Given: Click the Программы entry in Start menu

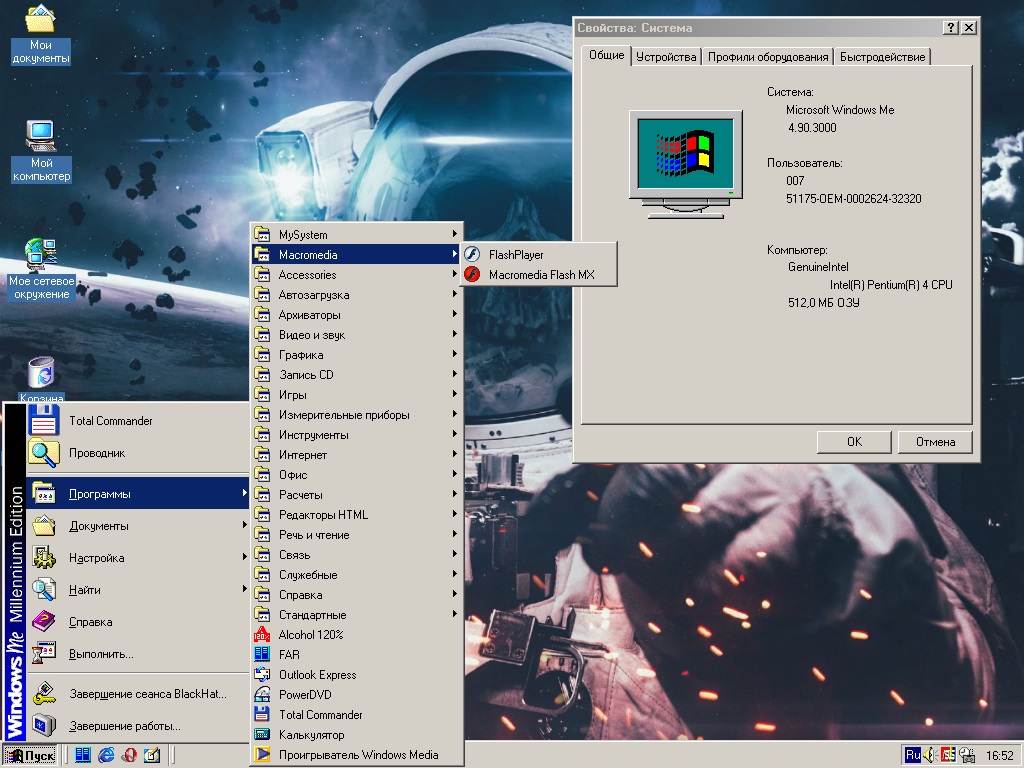Looking at the screenshot, I should click(x=138, y=493).
